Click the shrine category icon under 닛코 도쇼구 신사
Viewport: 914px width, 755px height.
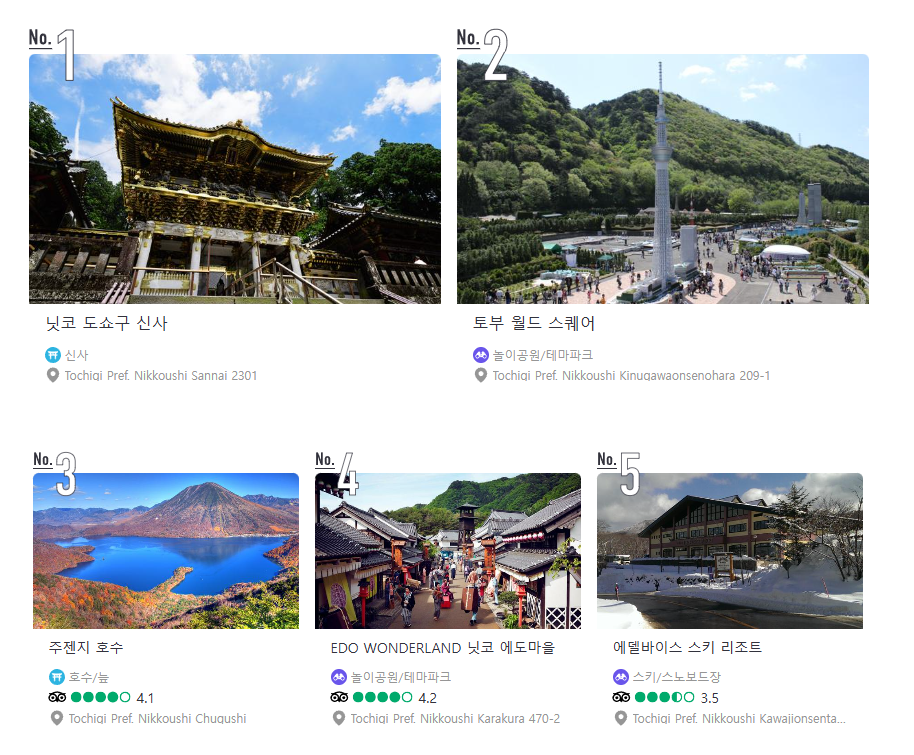(x=53, y=354)
